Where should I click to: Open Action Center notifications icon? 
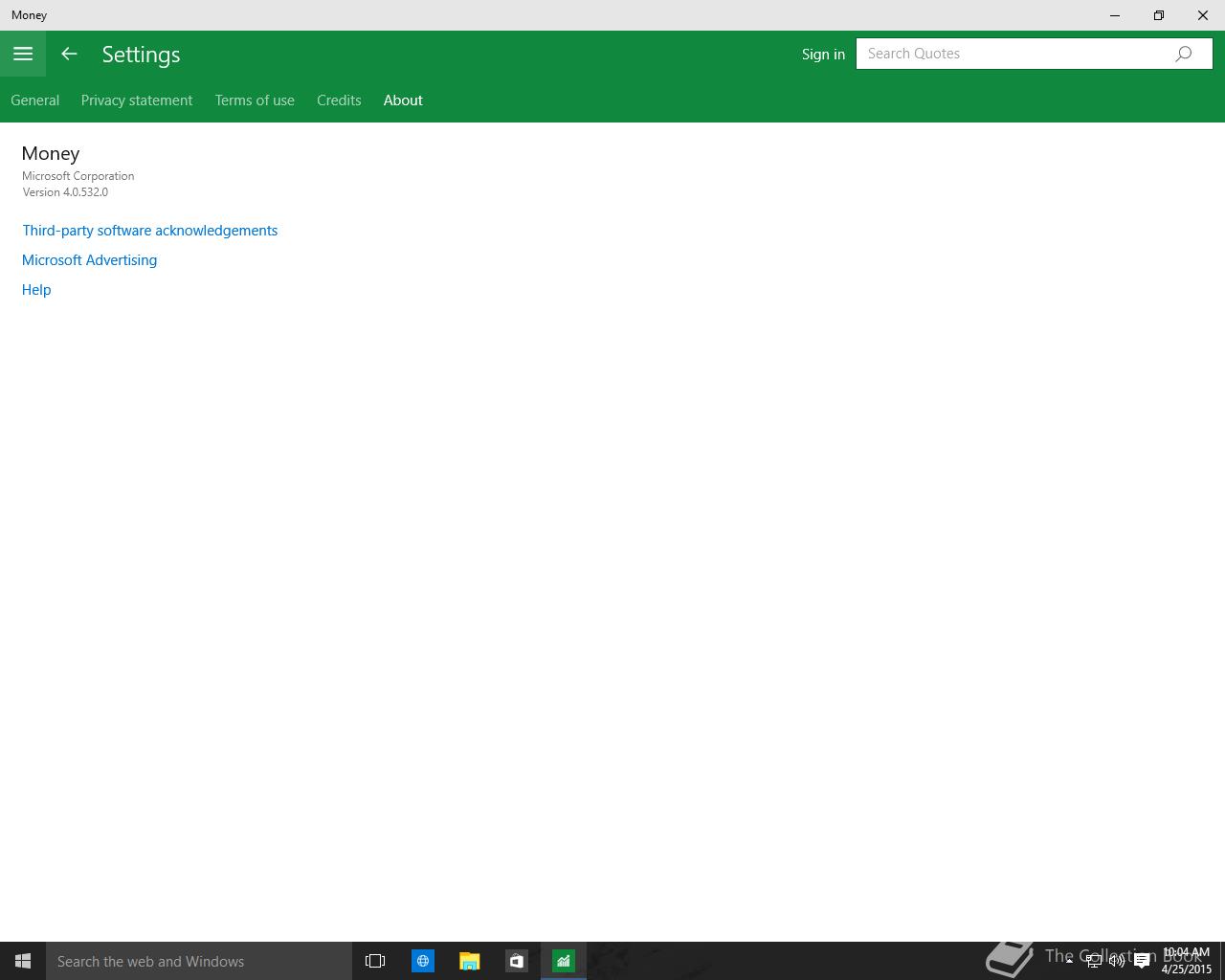[1142, 961]
